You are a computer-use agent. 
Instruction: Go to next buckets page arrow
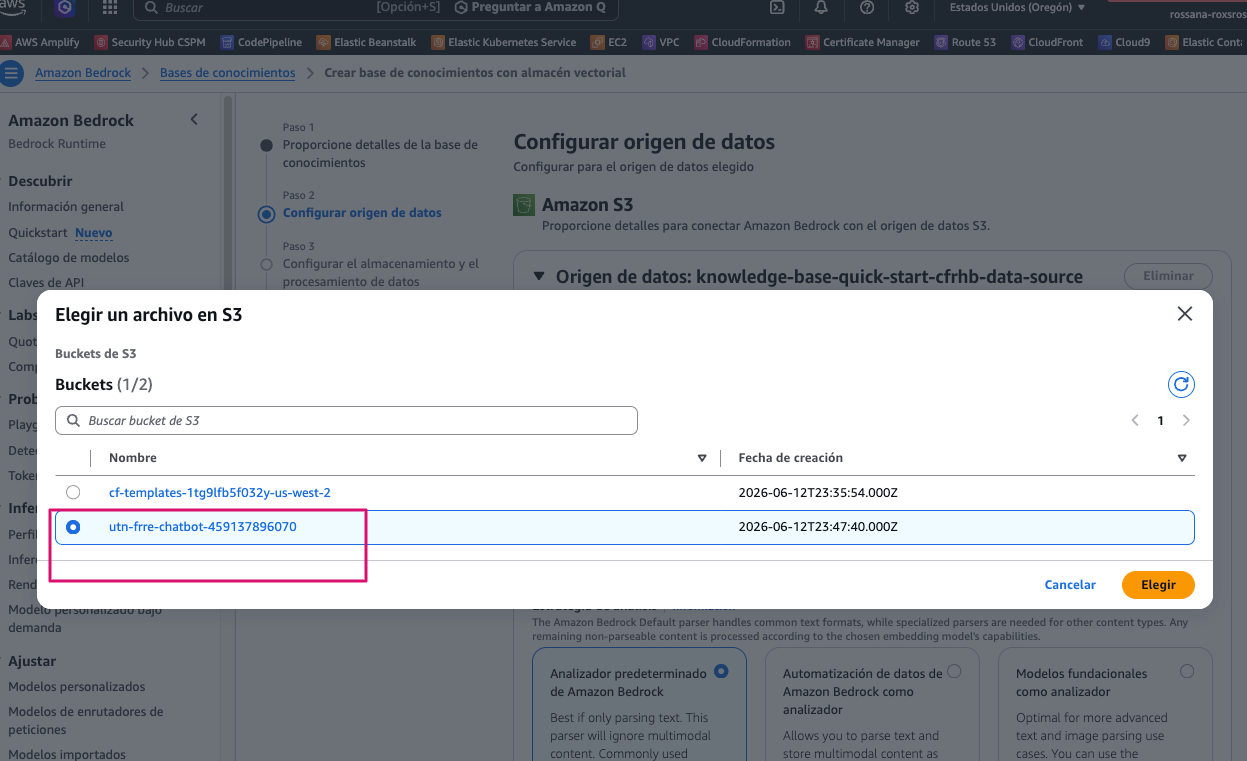pyautogui.click(x=1186, y=421)
